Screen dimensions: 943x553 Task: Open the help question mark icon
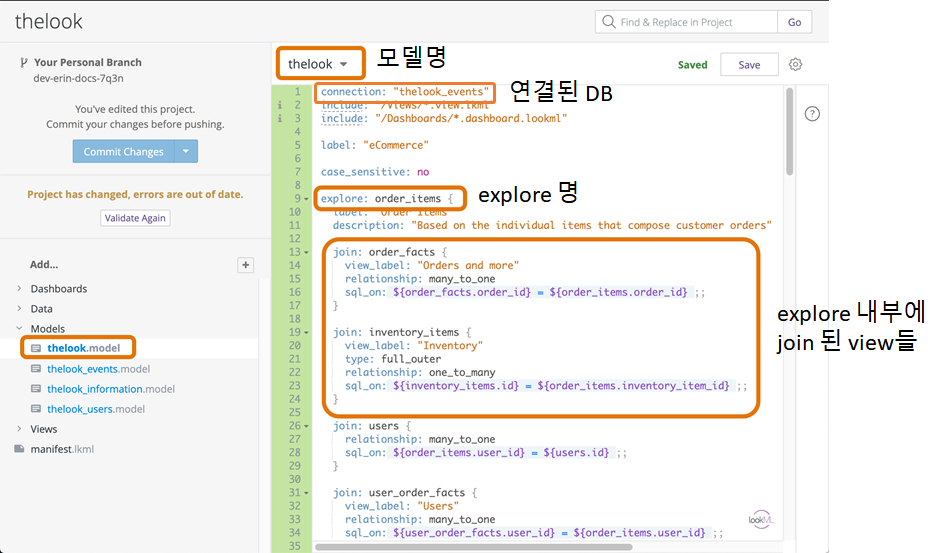coord(812,114)
